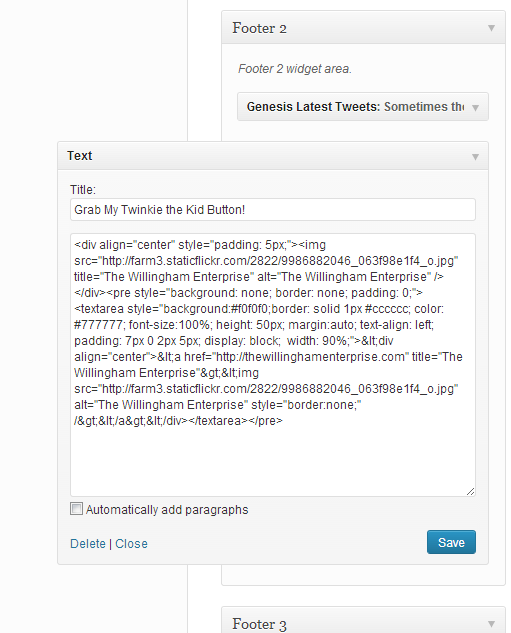The image size is (511, 633).
Task: Click the Footer 2 heading bar
Action: coord(363,27)
